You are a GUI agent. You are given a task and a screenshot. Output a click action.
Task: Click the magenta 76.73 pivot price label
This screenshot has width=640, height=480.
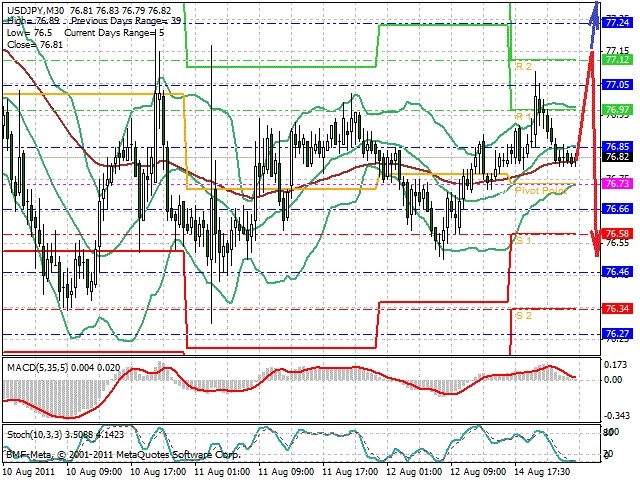618,184
